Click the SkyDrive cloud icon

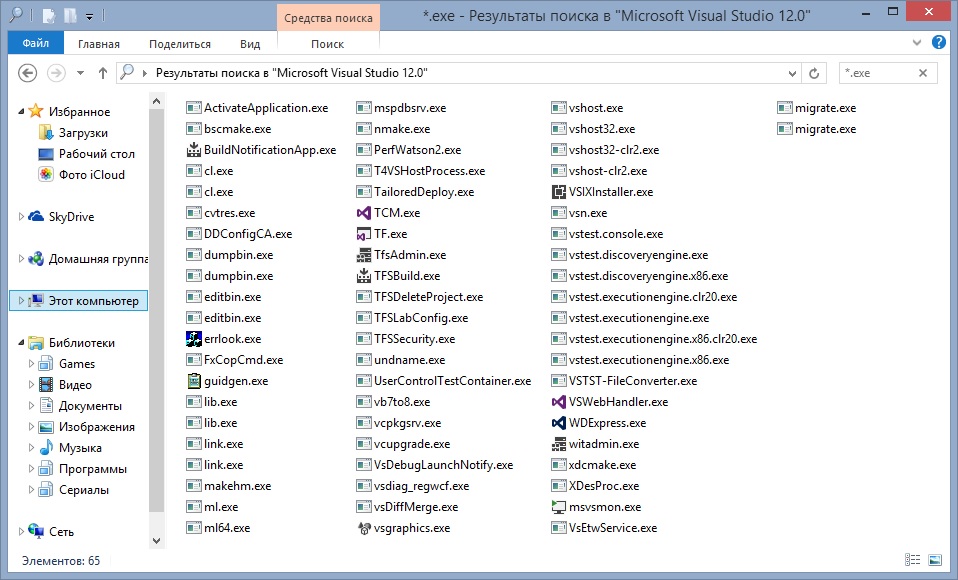click(36, 216)
